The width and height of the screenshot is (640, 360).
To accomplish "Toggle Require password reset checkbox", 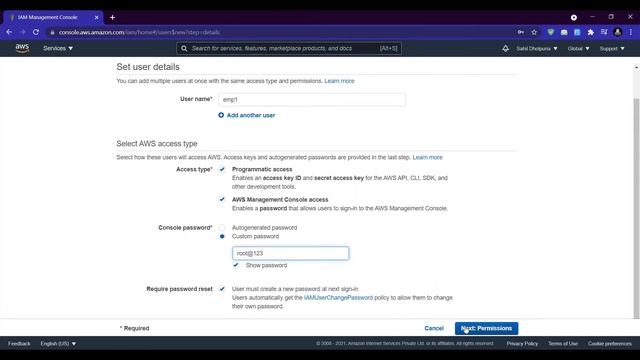I will 222,289.
